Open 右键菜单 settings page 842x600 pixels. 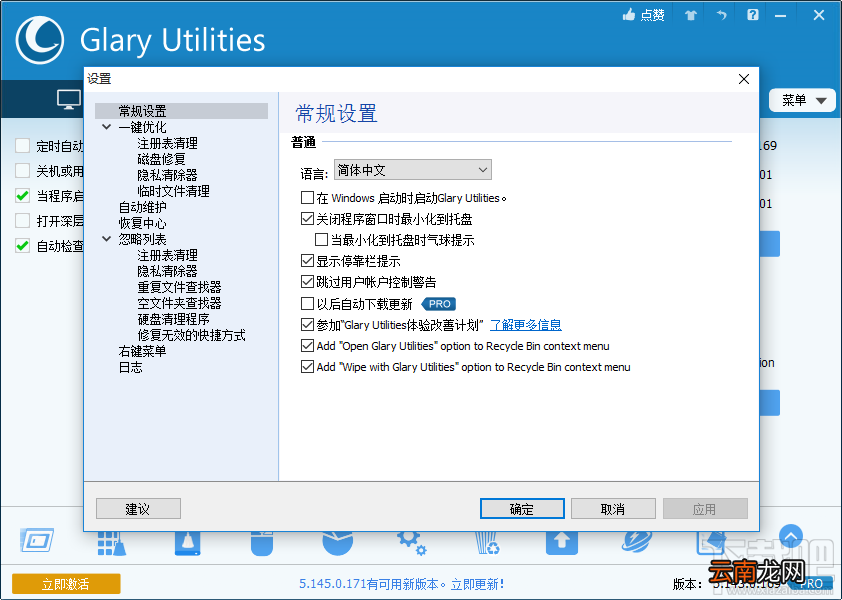[x=143, y=351]
